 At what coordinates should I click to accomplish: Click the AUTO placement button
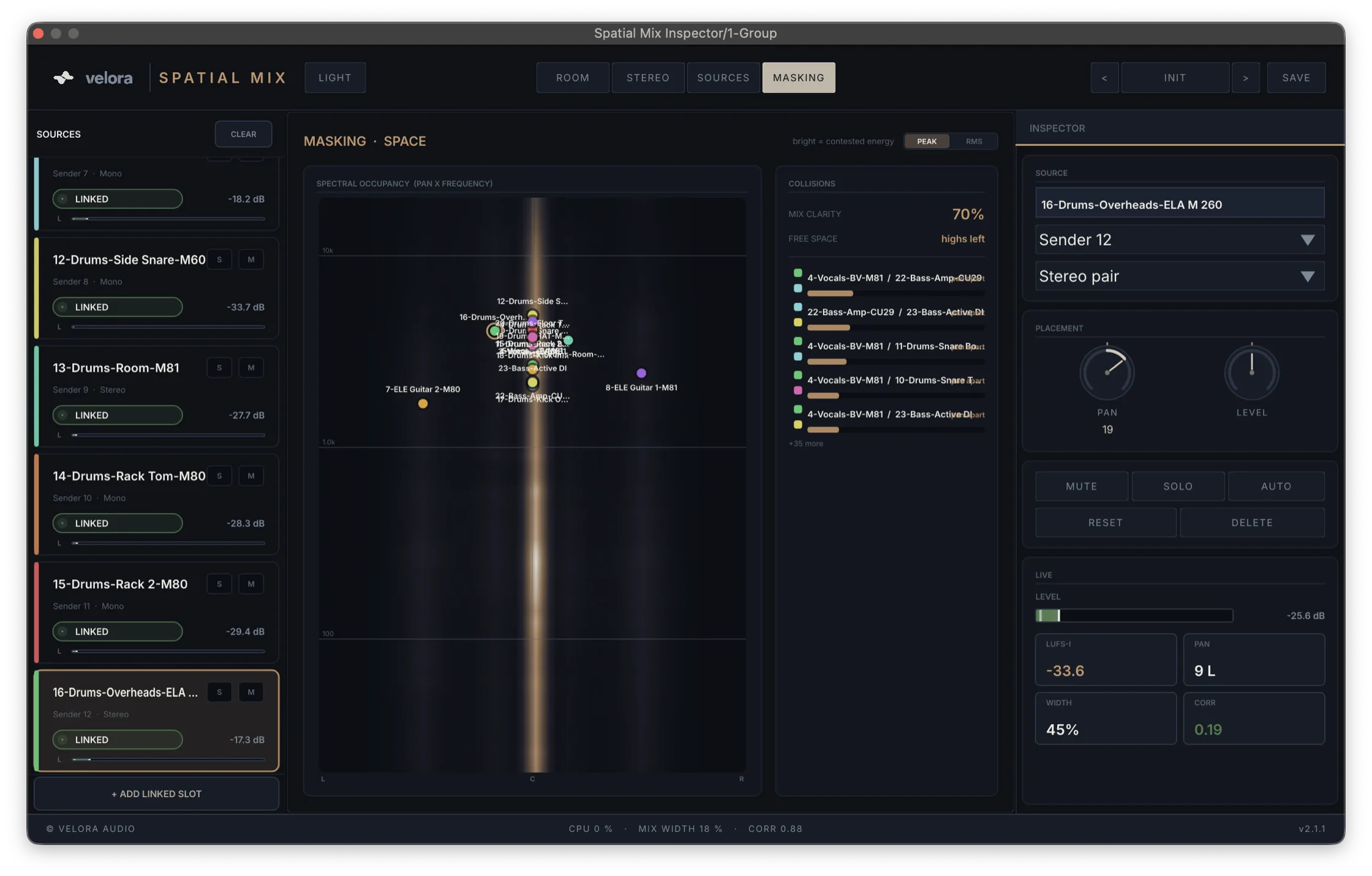[1276, 486]
